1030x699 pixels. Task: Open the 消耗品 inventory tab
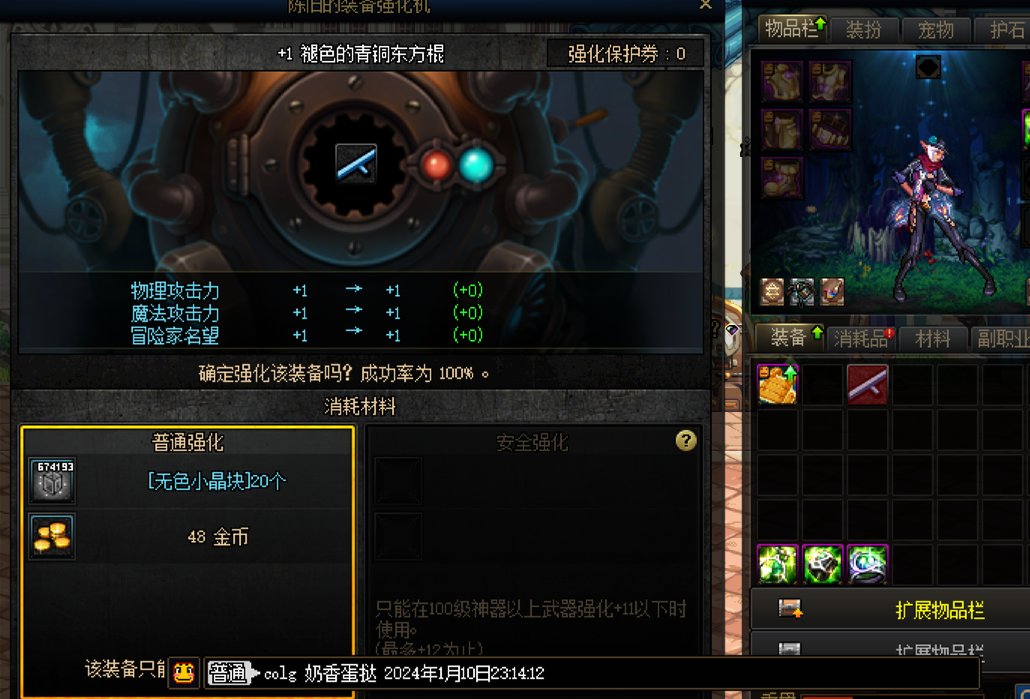(862, 338)
